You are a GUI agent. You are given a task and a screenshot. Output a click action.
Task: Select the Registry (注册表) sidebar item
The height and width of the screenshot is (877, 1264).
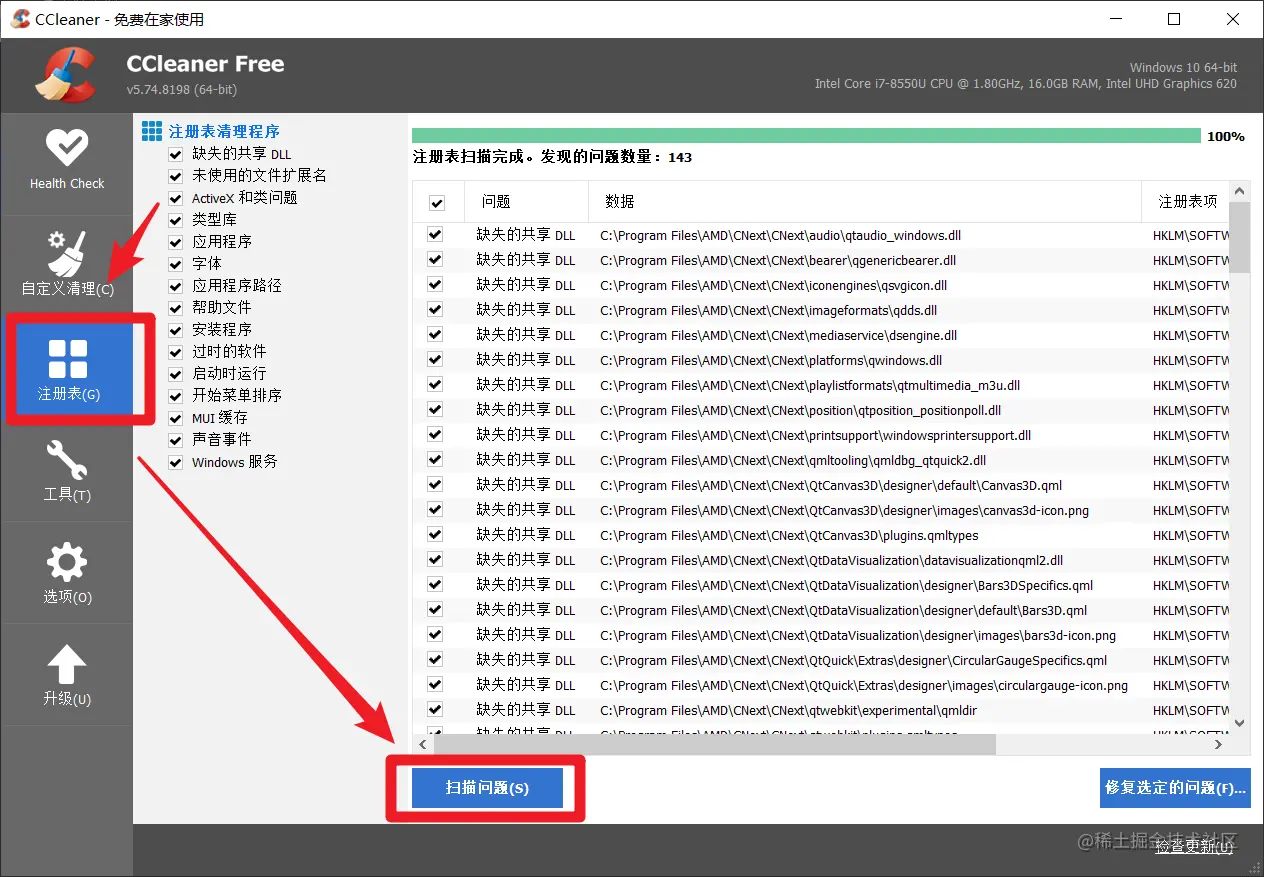69,368
